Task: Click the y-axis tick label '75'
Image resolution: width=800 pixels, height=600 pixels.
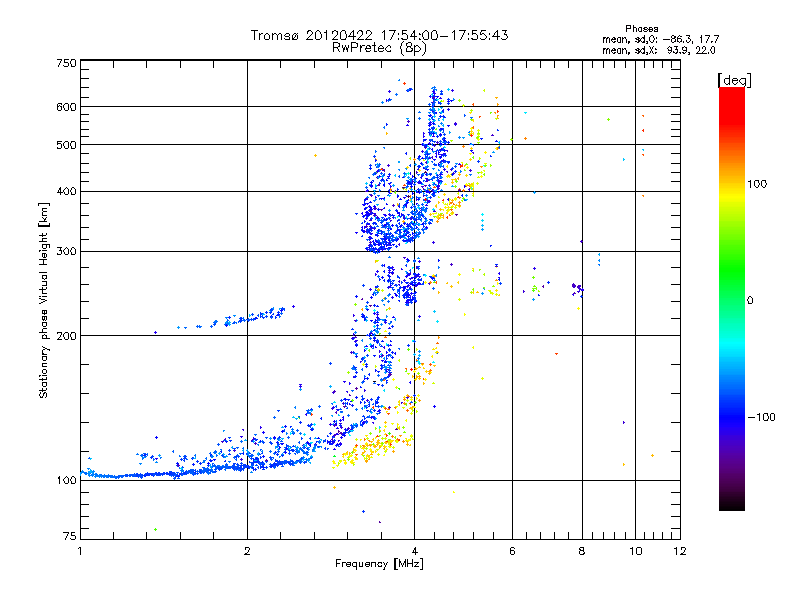Action: [70, 536]
